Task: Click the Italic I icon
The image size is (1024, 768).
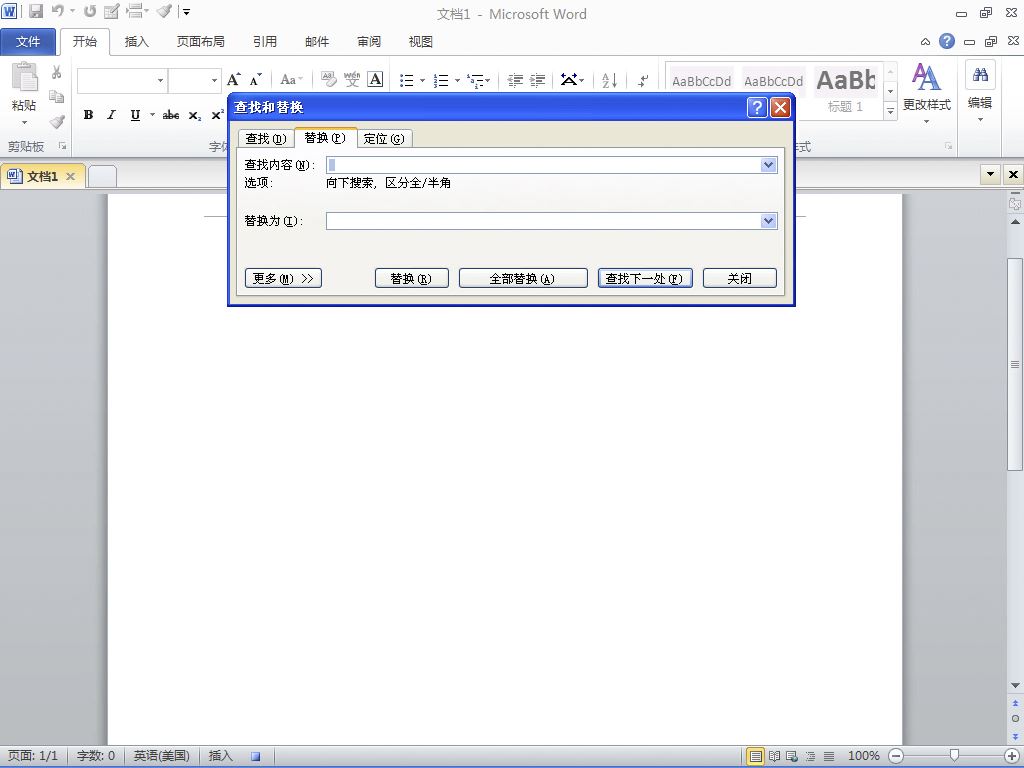Action: (x=111, y=115)
